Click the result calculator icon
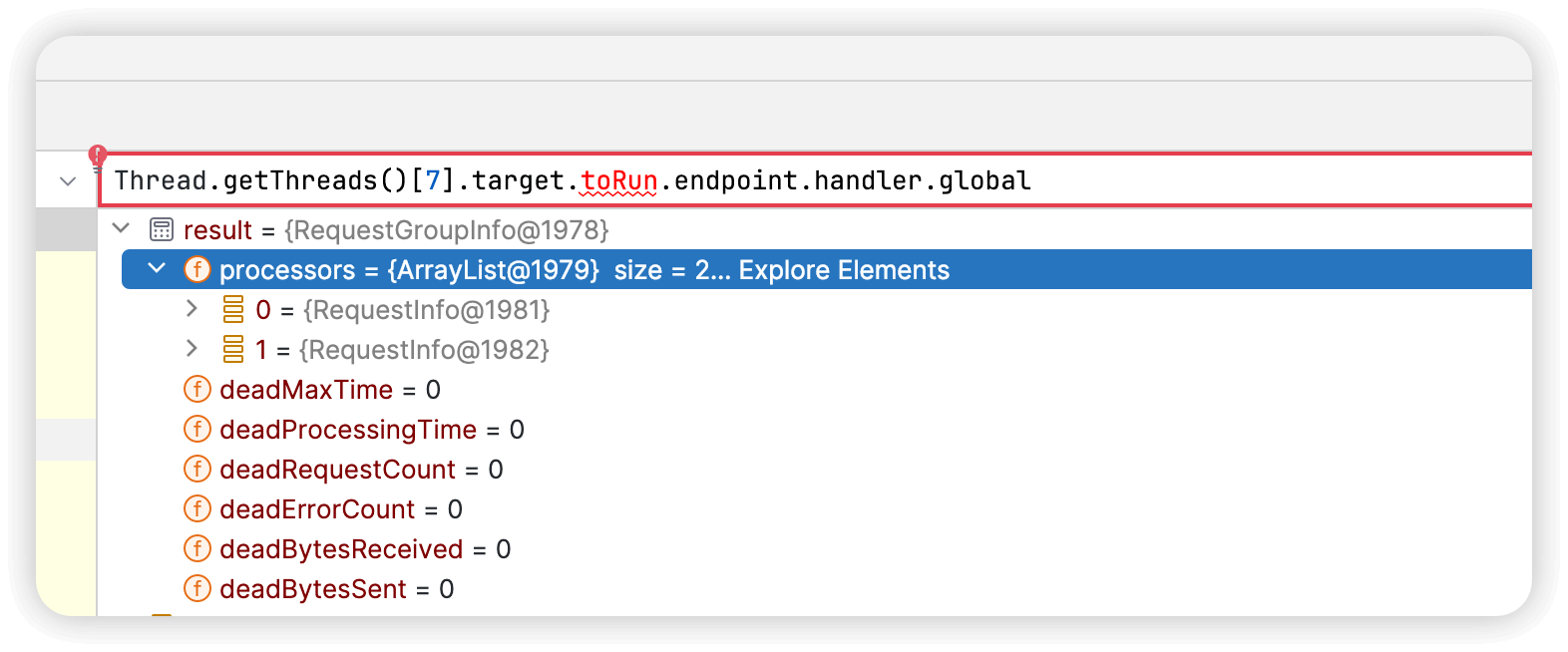Screen dimensions: 1568x652 click(x=161, y=229)
